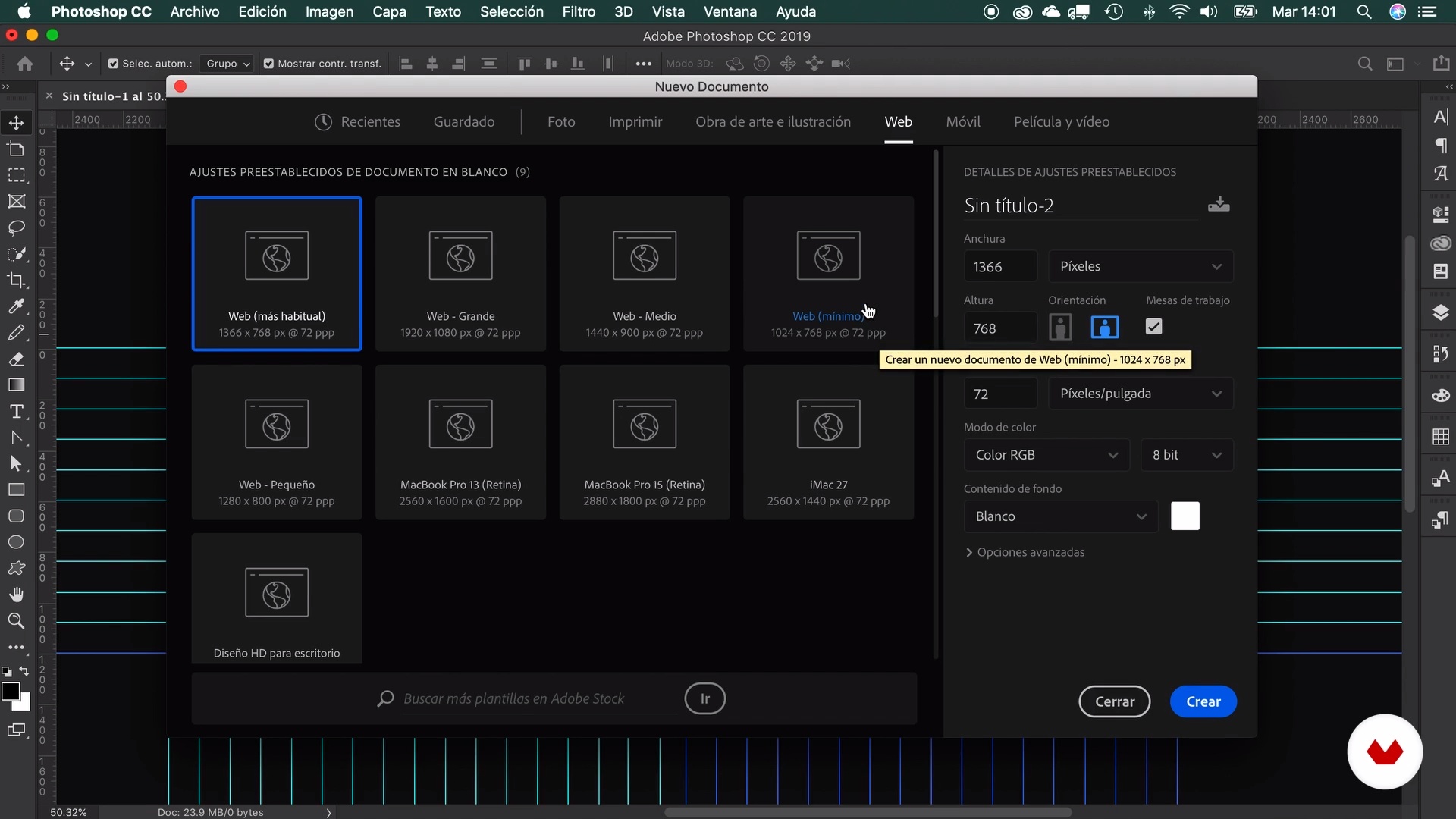Open the Blanco background content dropdown
Screen dimensions: 1456x819
tap(1061, 516)
